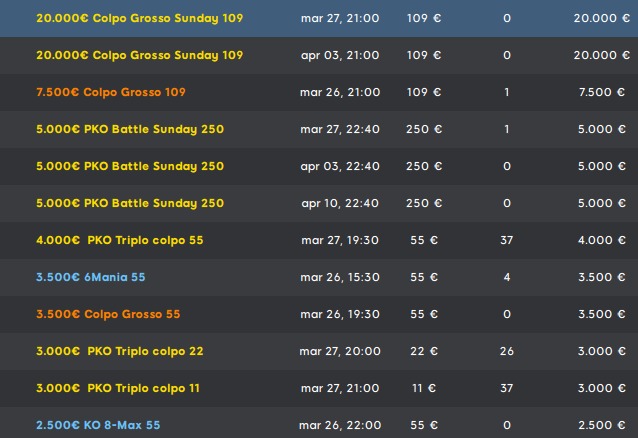Image resolution: width=638 pixels, height=438 pixels.
Task: Click the 7.500 € prize pool value
Action: point(601,92)
